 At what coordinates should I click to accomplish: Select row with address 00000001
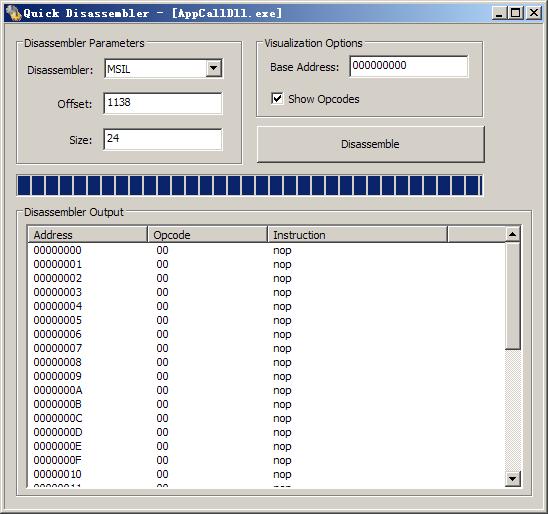coord(266,264)
